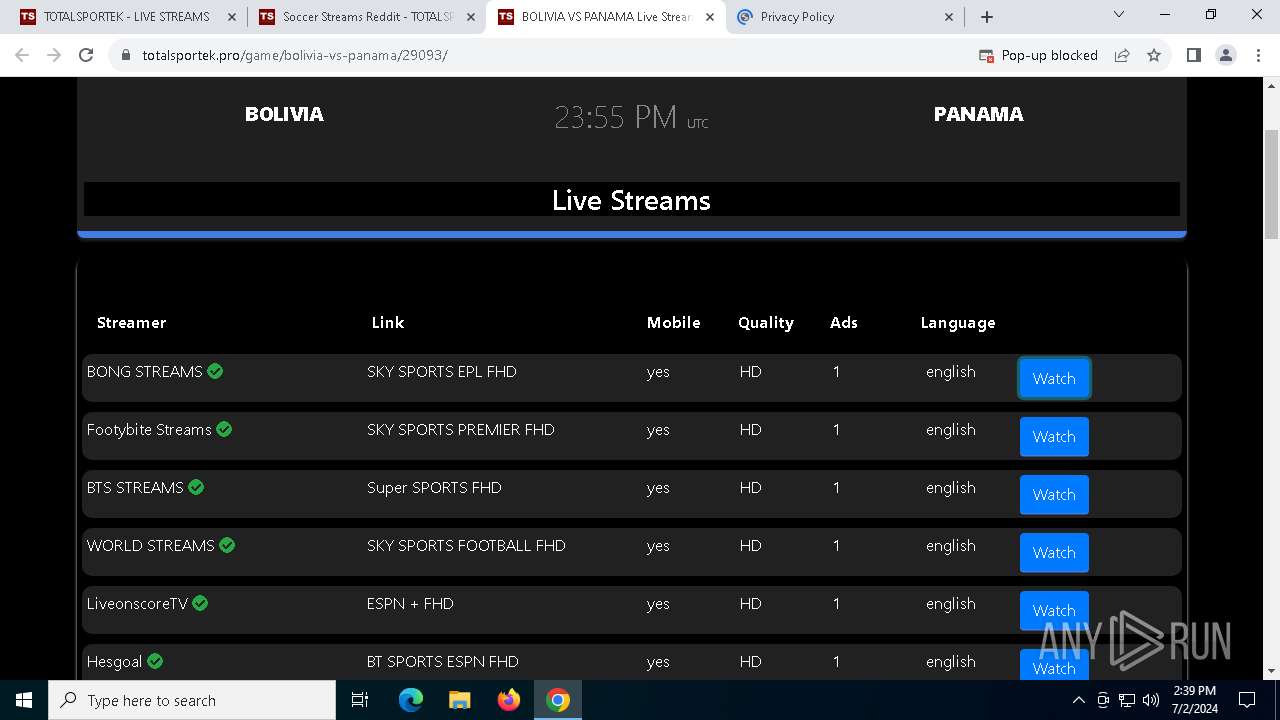
Task: Bookmark this page with the star
Action: point(1154,55)
